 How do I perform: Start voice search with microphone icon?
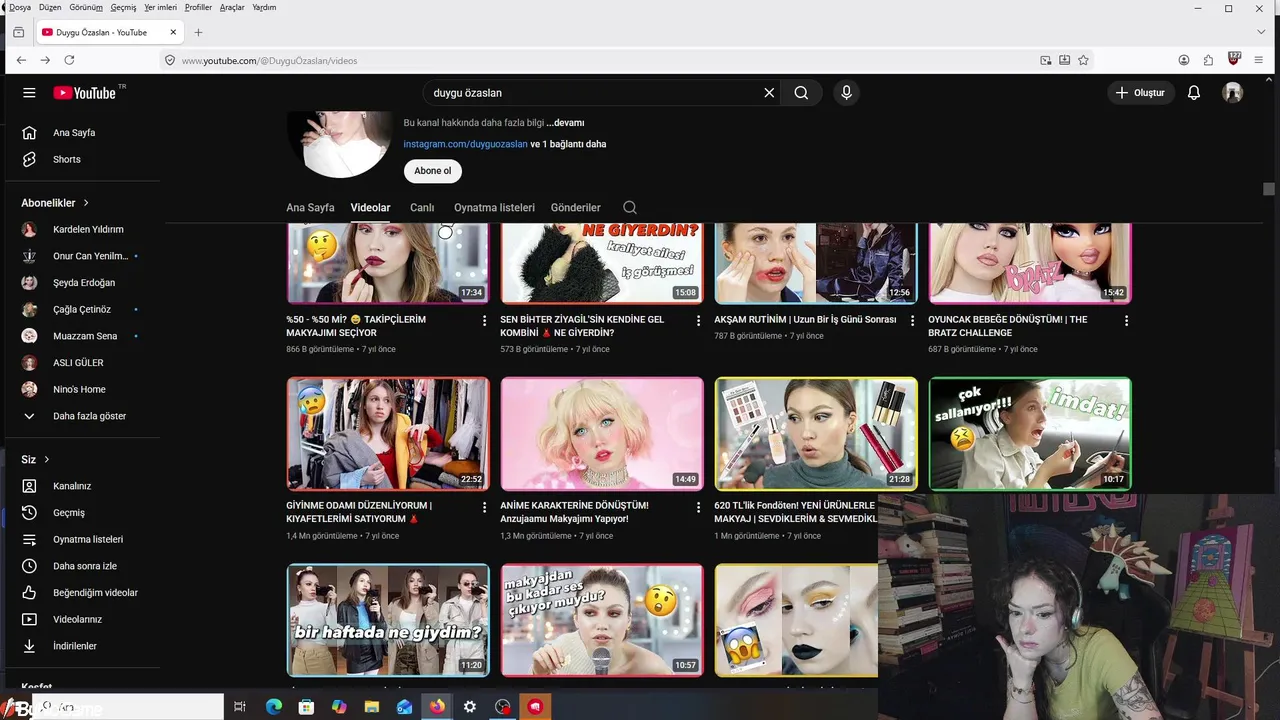(846, 93)
